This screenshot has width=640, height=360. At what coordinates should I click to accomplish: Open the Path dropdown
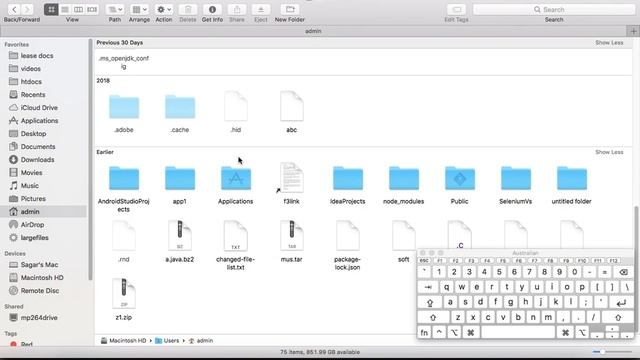coord(115,9)
